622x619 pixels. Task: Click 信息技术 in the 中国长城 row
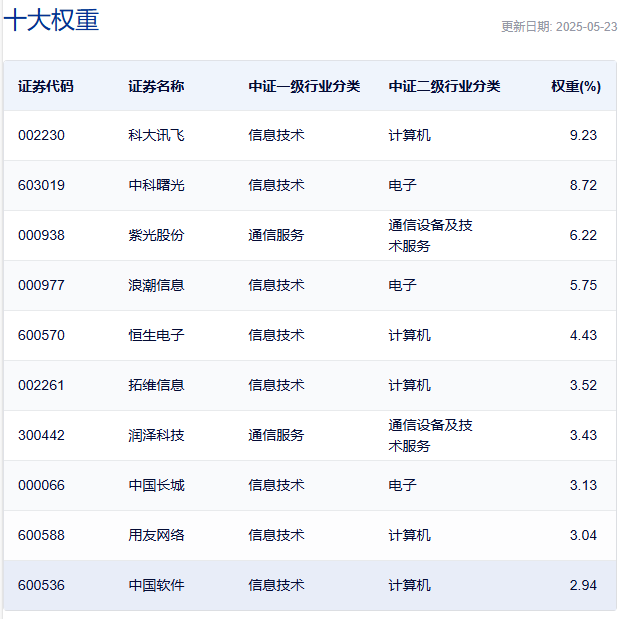276,485
